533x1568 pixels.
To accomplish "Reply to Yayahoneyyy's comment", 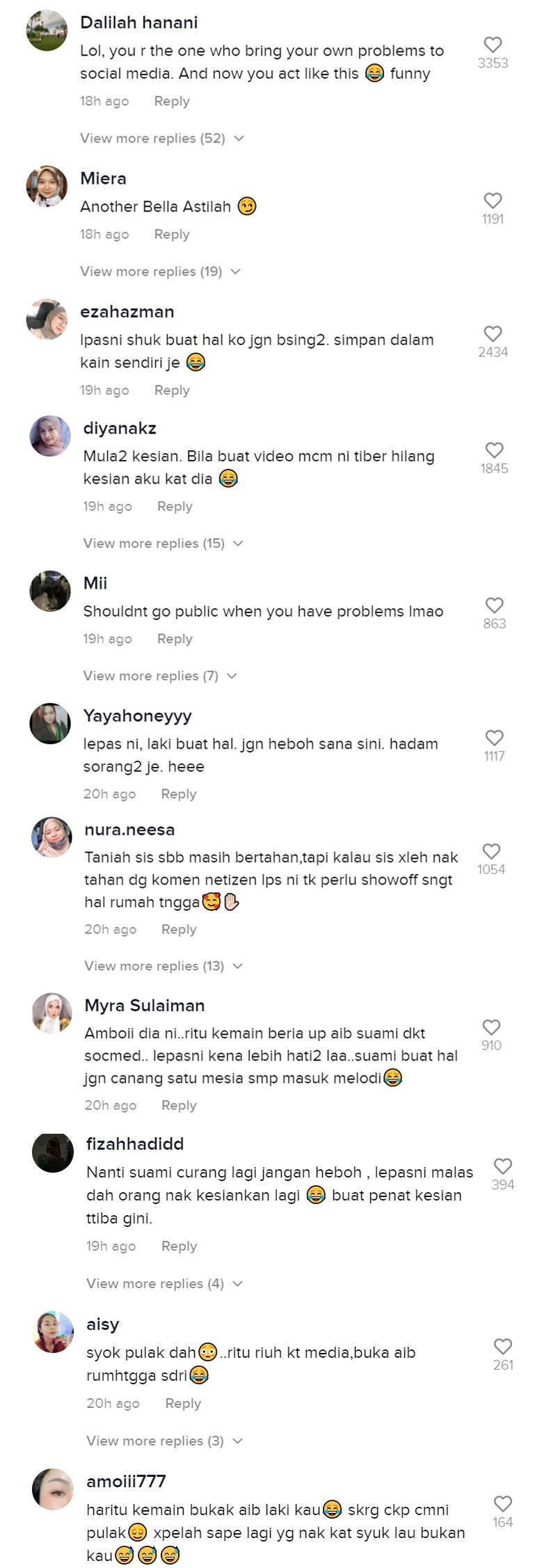I will point(179,794).
